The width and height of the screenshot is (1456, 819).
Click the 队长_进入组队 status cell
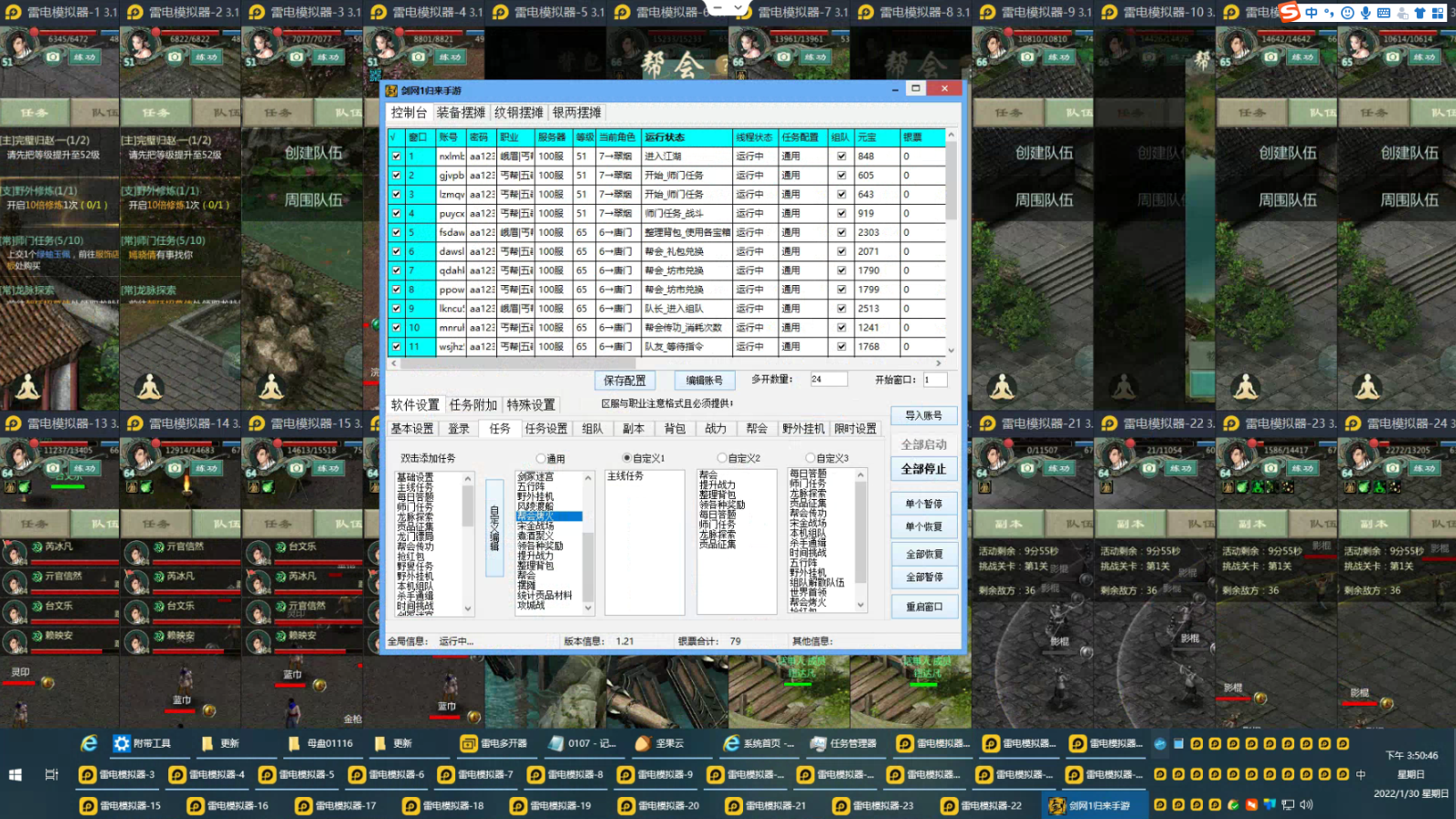[687, 309]
